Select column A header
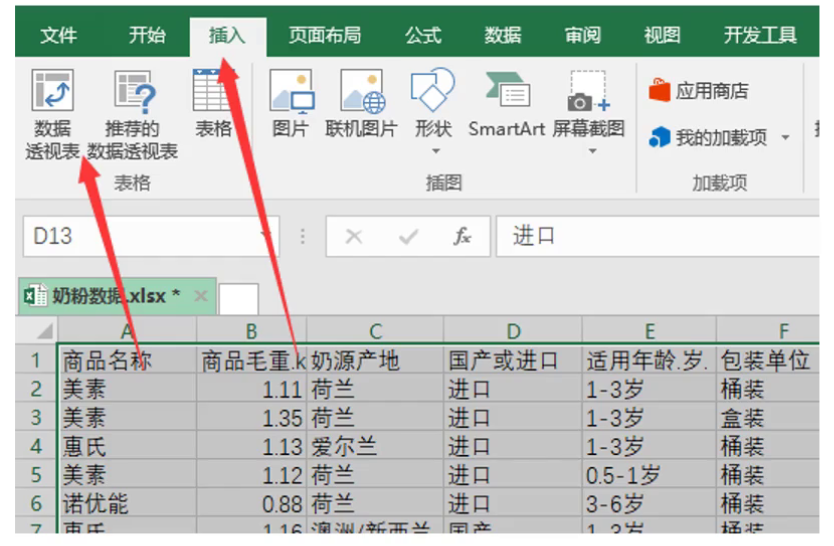This screenshot has width=834, height=546. point(127,330)
